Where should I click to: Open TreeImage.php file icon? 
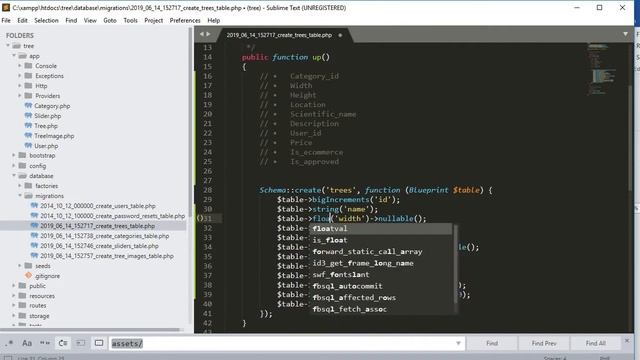(x=28, y=136)
